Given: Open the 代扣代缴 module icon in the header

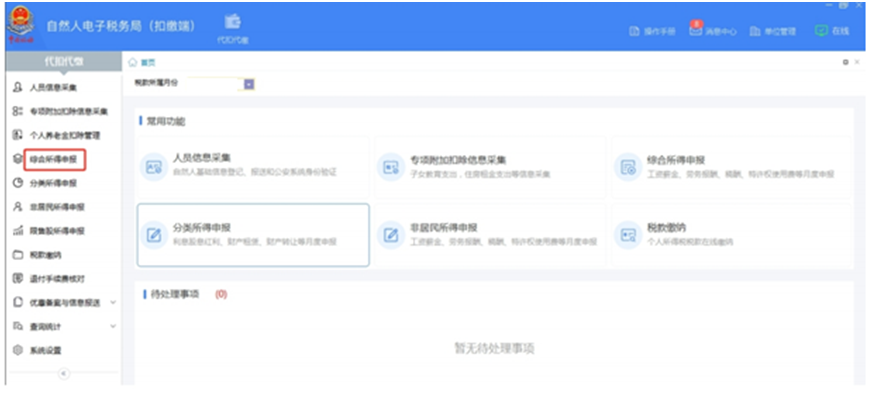Looking at the screenshot, I should [233, 28].
